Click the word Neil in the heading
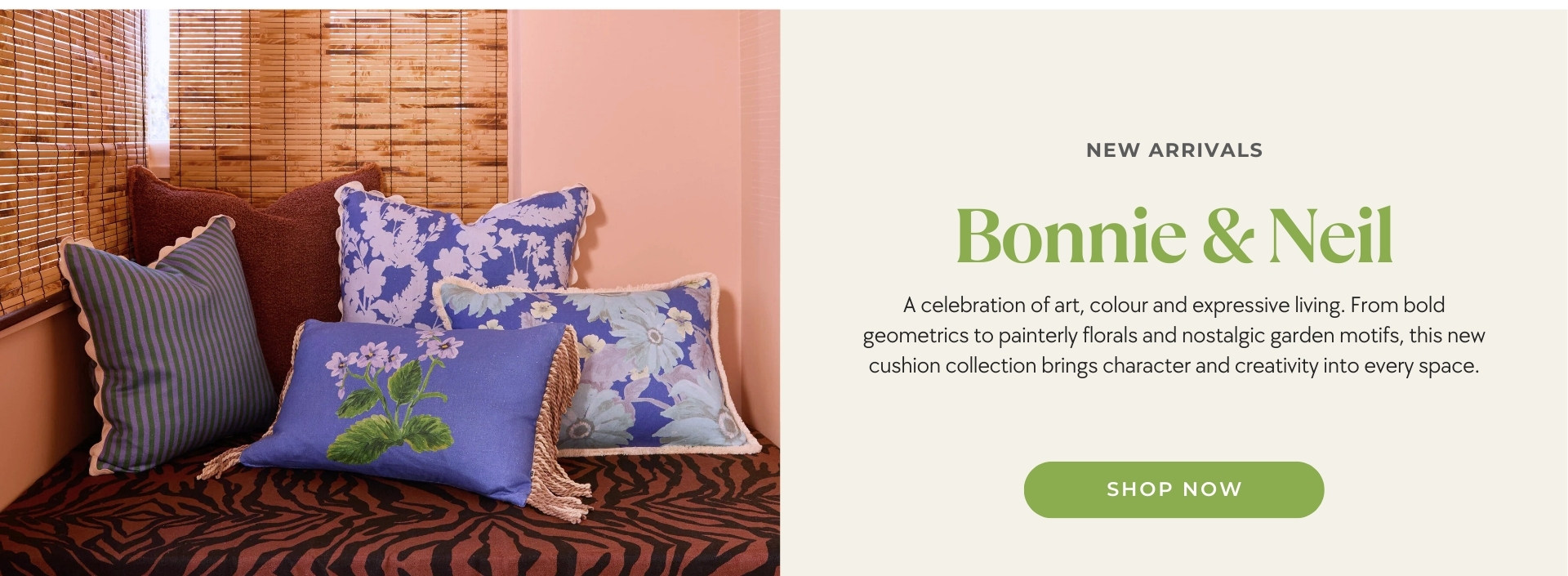Viewport: 1568px width, 576px height. pos(1330,235)
